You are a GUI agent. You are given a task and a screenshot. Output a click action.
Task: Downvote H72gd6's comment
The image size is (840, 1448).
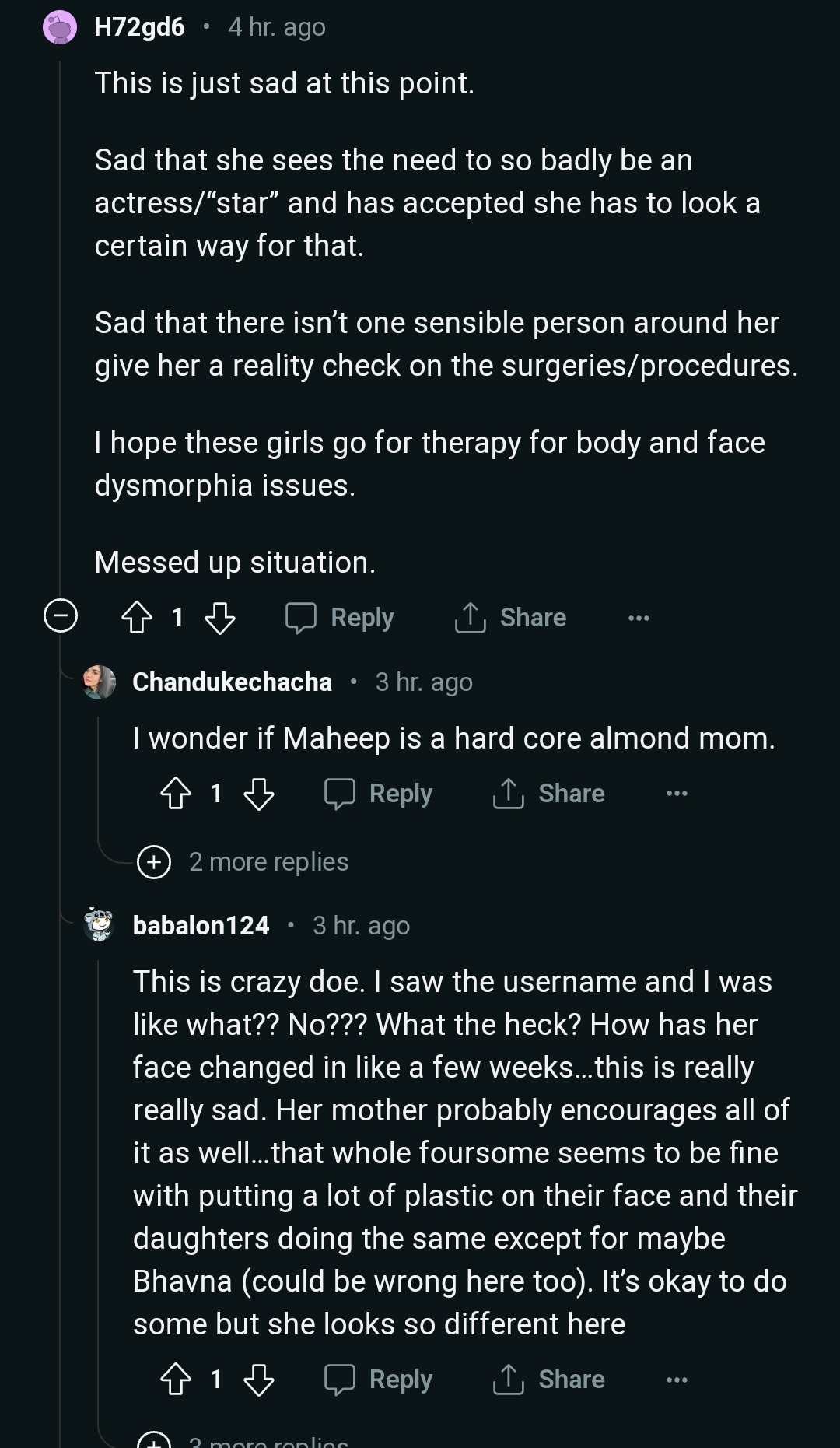[x=220, y=618]
